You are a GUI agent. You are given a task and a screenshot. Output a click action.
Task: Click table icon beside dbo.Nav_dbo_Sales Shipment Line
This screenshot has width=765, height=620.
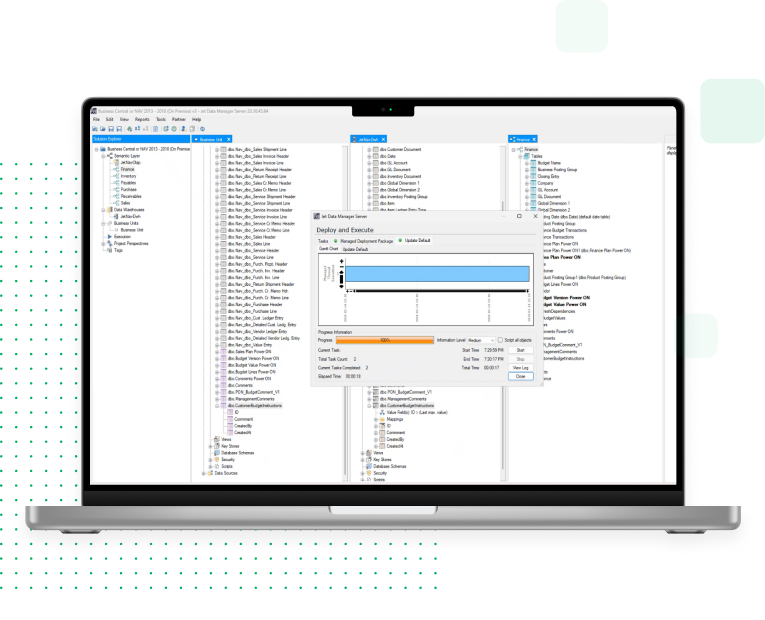[x=222, y=150]
